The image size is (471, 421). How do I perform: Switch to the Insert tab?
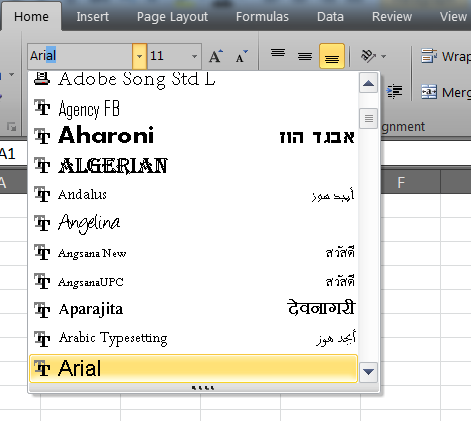click(92, 17)
